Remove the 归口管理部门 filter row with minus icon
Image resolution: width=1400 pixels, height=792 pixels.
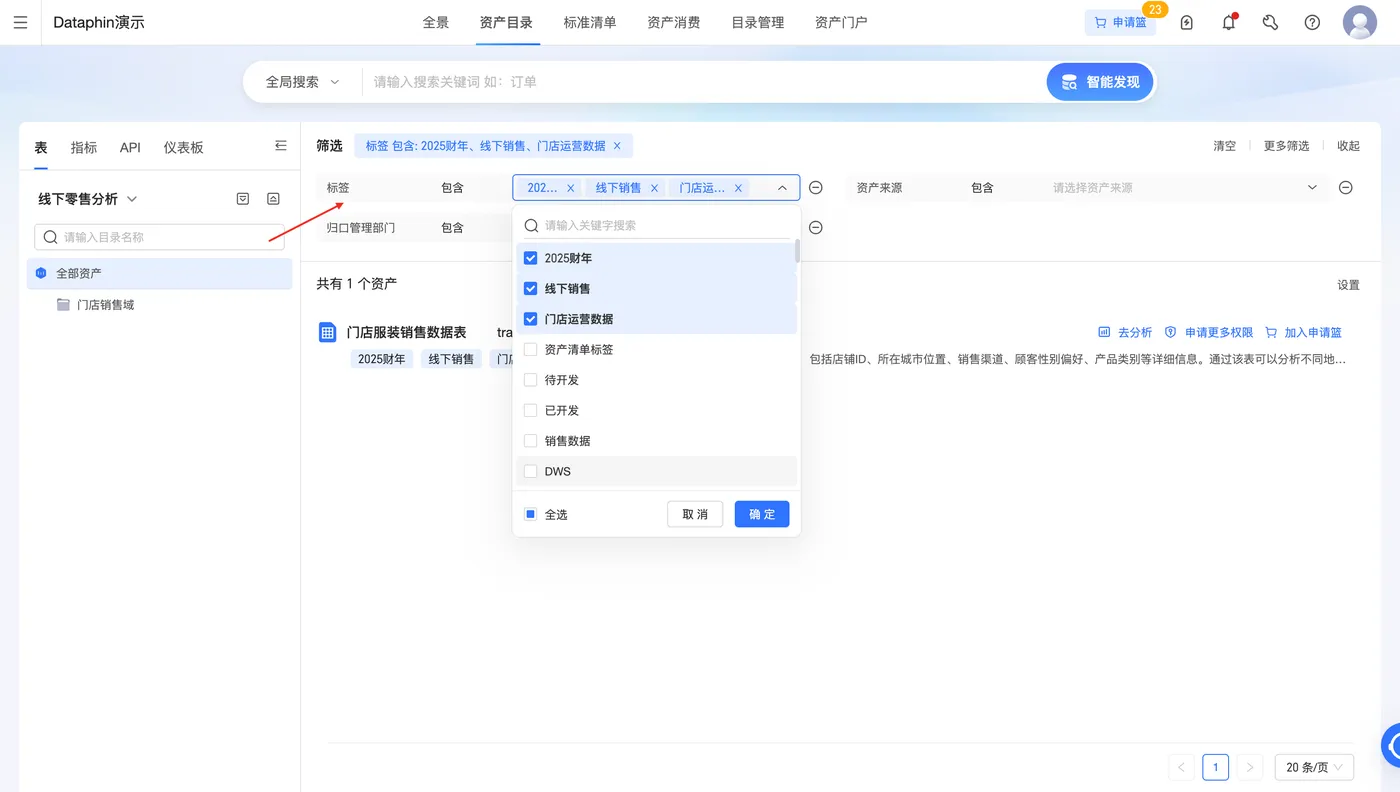816,228
